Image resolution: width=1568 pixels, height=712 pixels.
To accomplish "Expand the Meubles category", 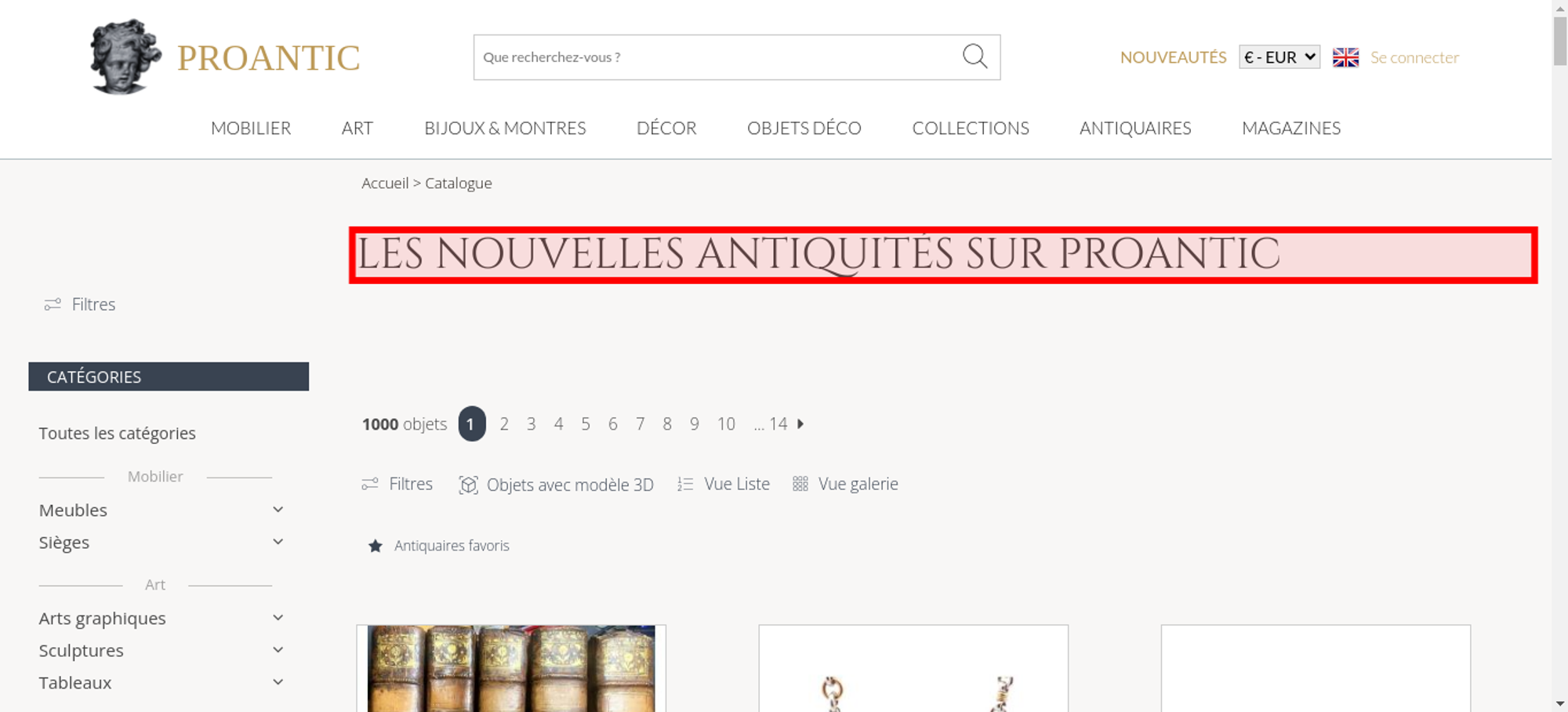I will pos(278,510).
